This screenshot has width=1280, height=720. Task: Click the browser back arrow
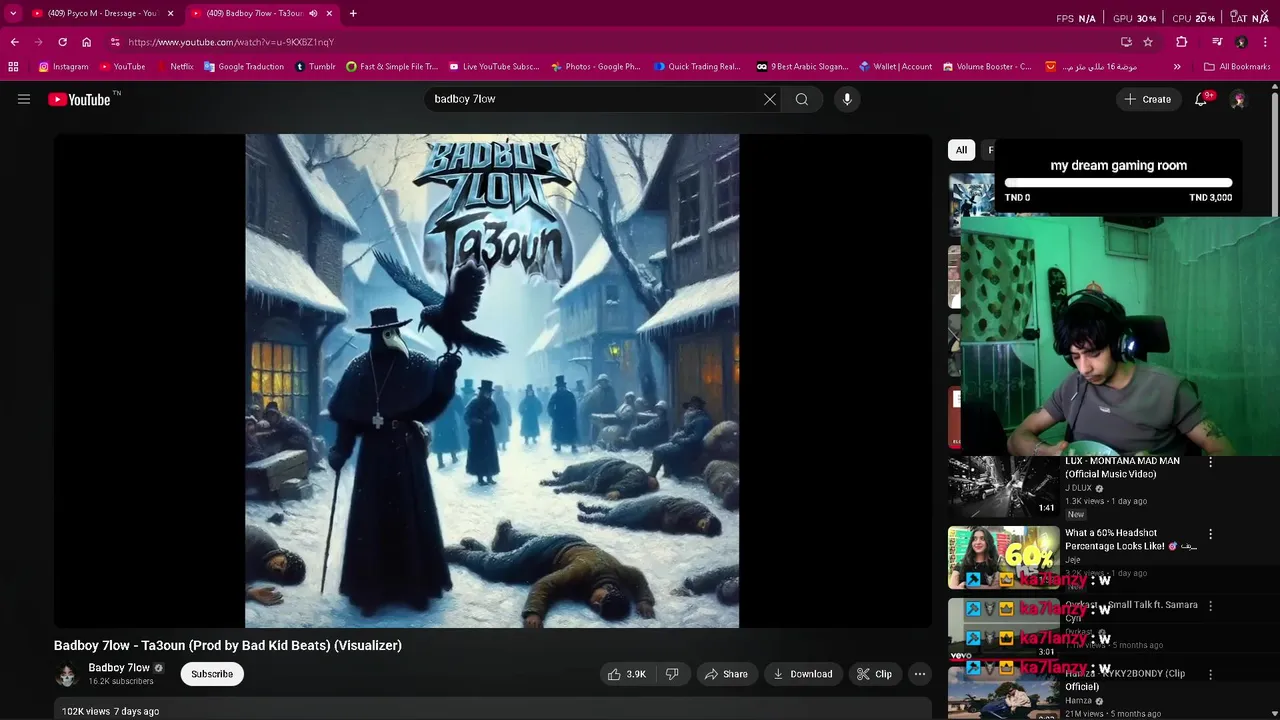[14, 42]
